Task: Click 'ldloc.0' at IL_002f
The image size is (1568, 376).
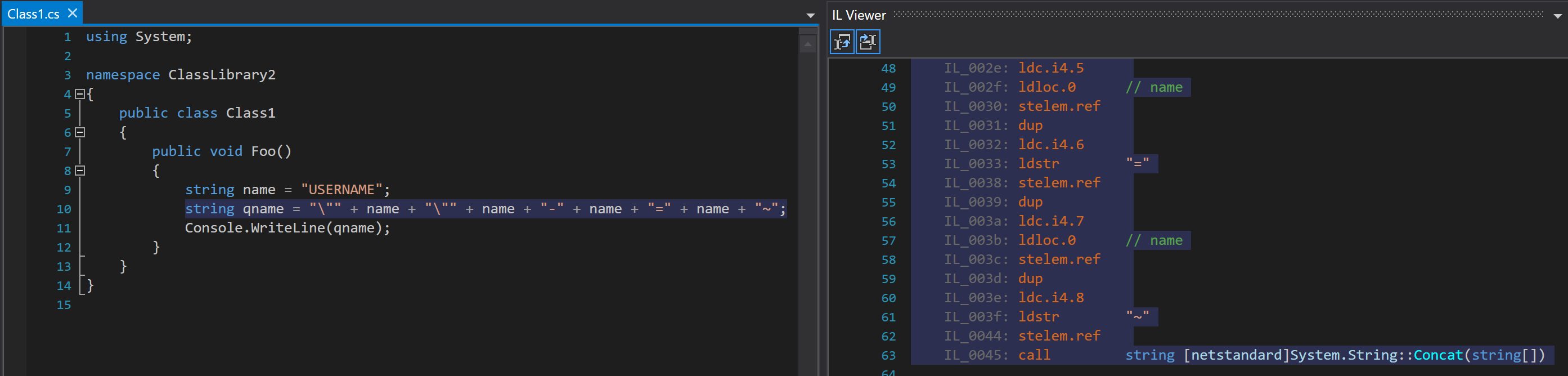Action: click(1047, 87)
